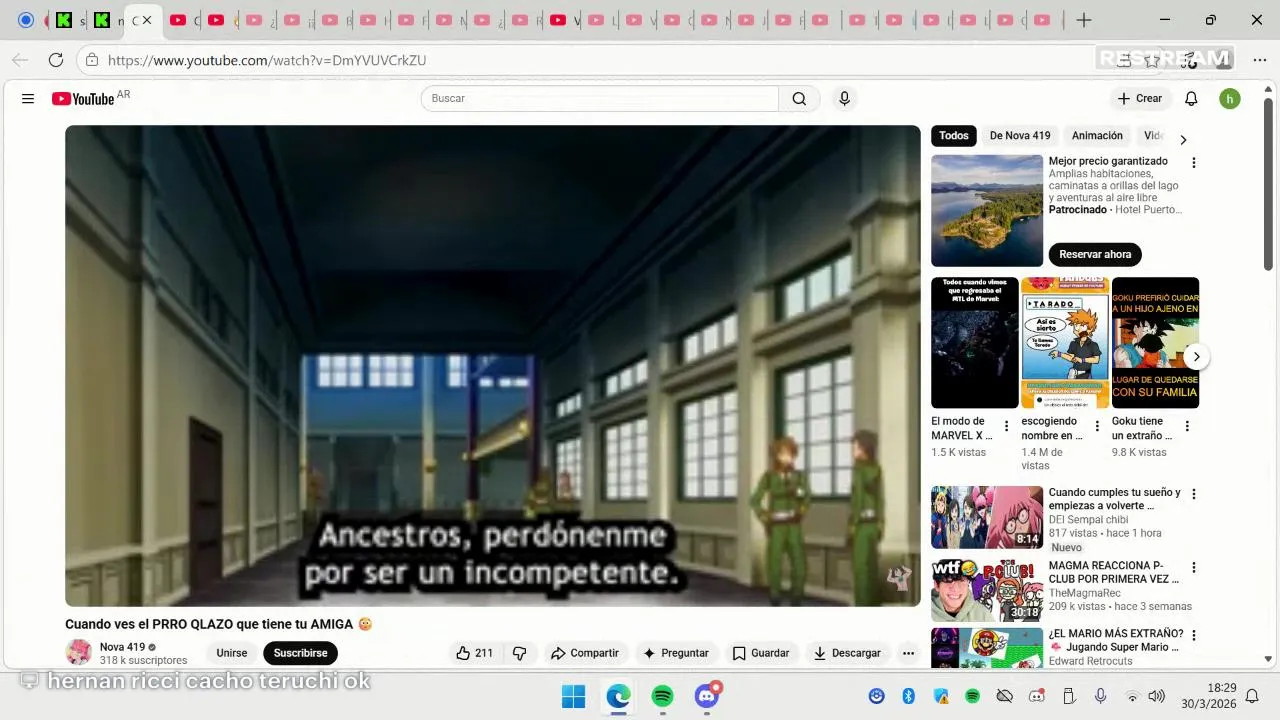This screenshot has width=1280, height=720.
Task: Select the De Nova 419 filter chip
Action: point(1020,136)
